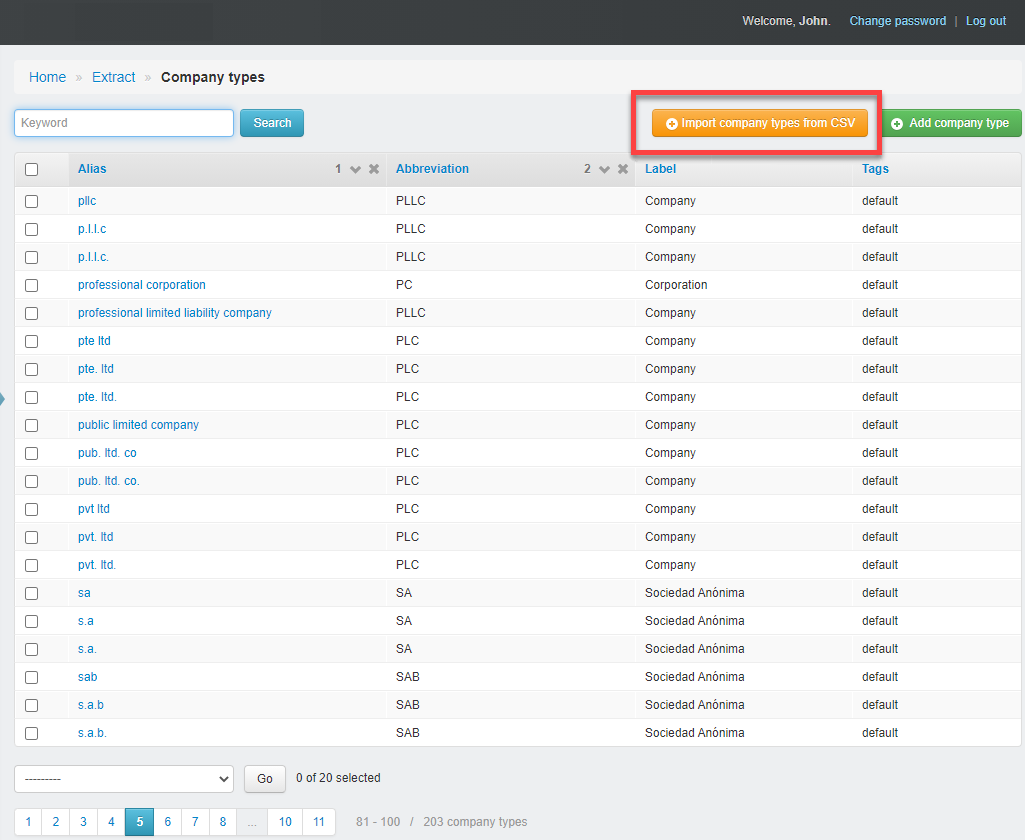The image size is (1025, 840).
Task: Open professional limited liability company entry
Action: 175,312
